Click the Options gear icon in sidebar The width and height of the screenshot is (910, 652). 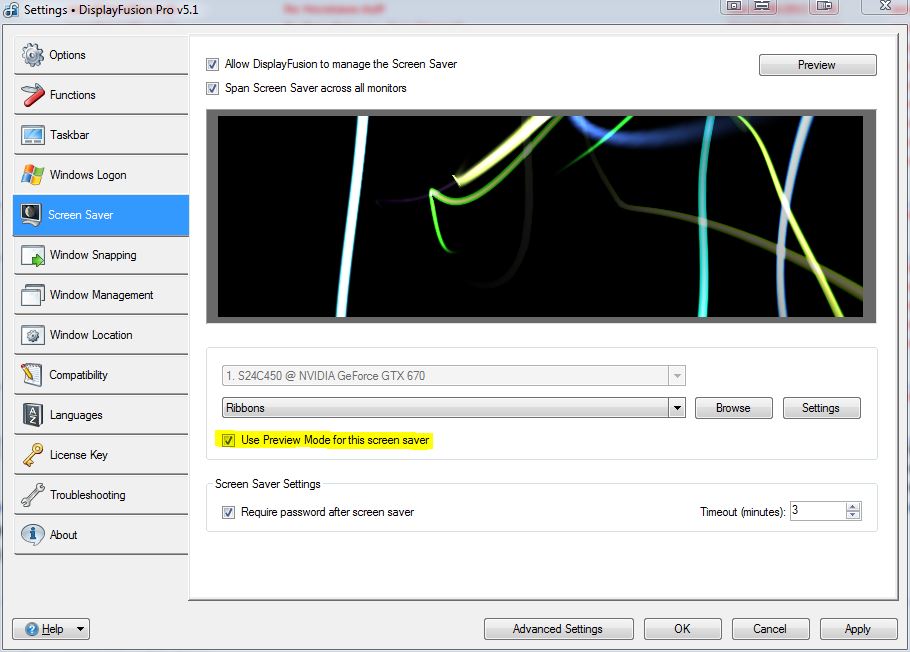[x=33, y=55]
